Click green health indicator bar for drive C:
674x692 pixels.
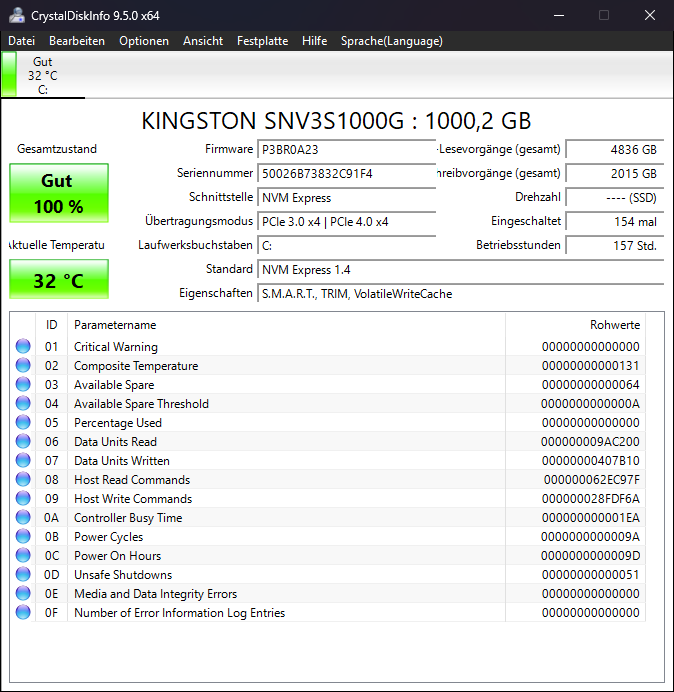[x=9, y=74]
